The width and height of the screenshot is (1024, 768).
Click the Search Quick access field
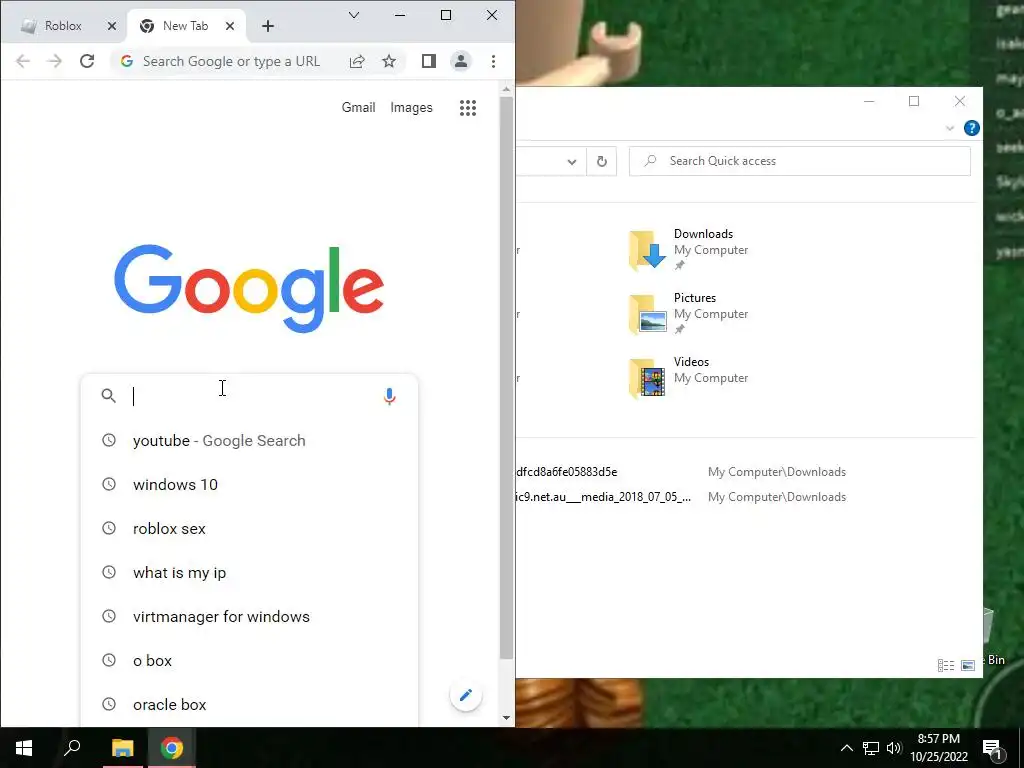(x=799, y=161)
